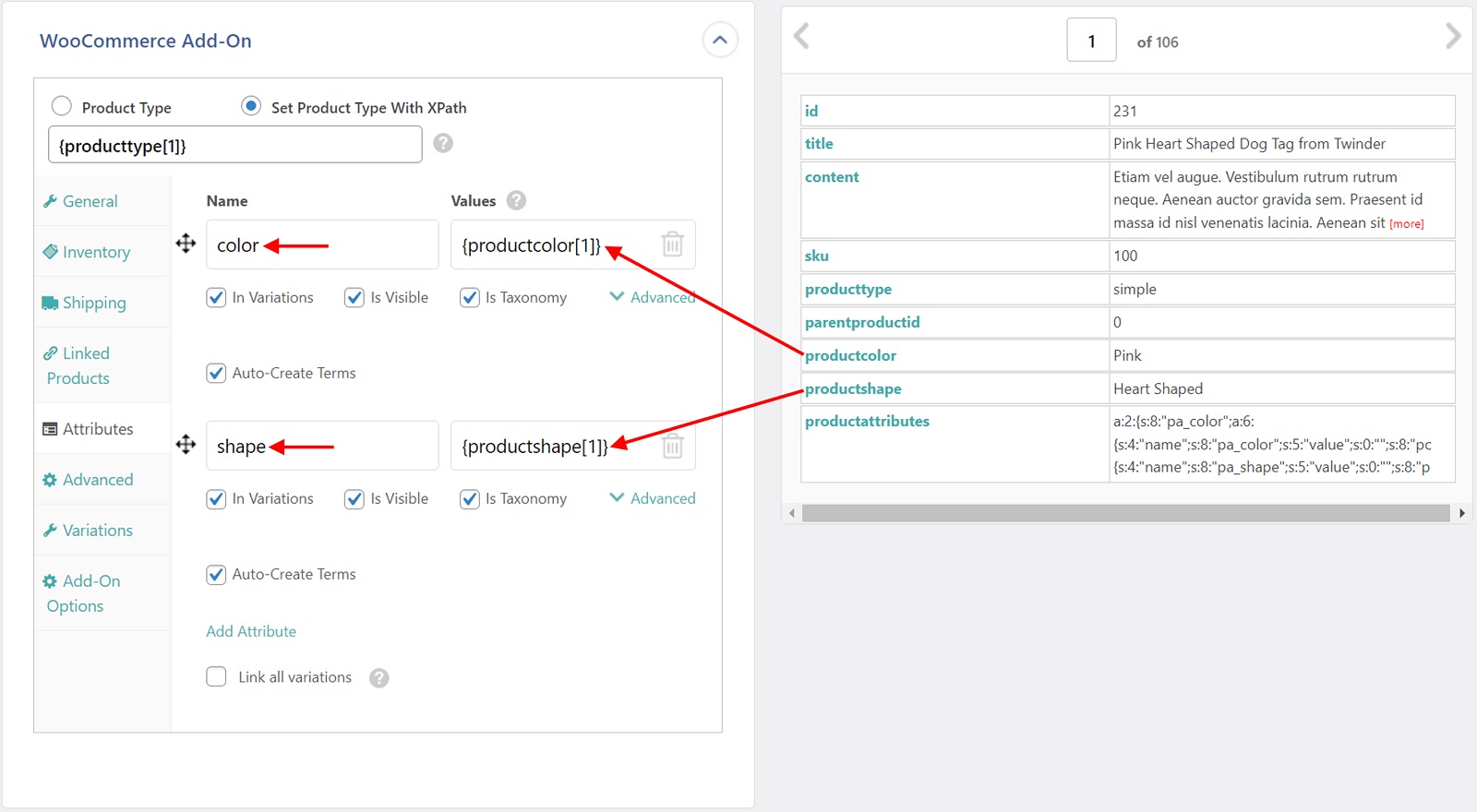Click help icon for Link all variations
This screenshot has width=1477, height=812.
(378, 678)
